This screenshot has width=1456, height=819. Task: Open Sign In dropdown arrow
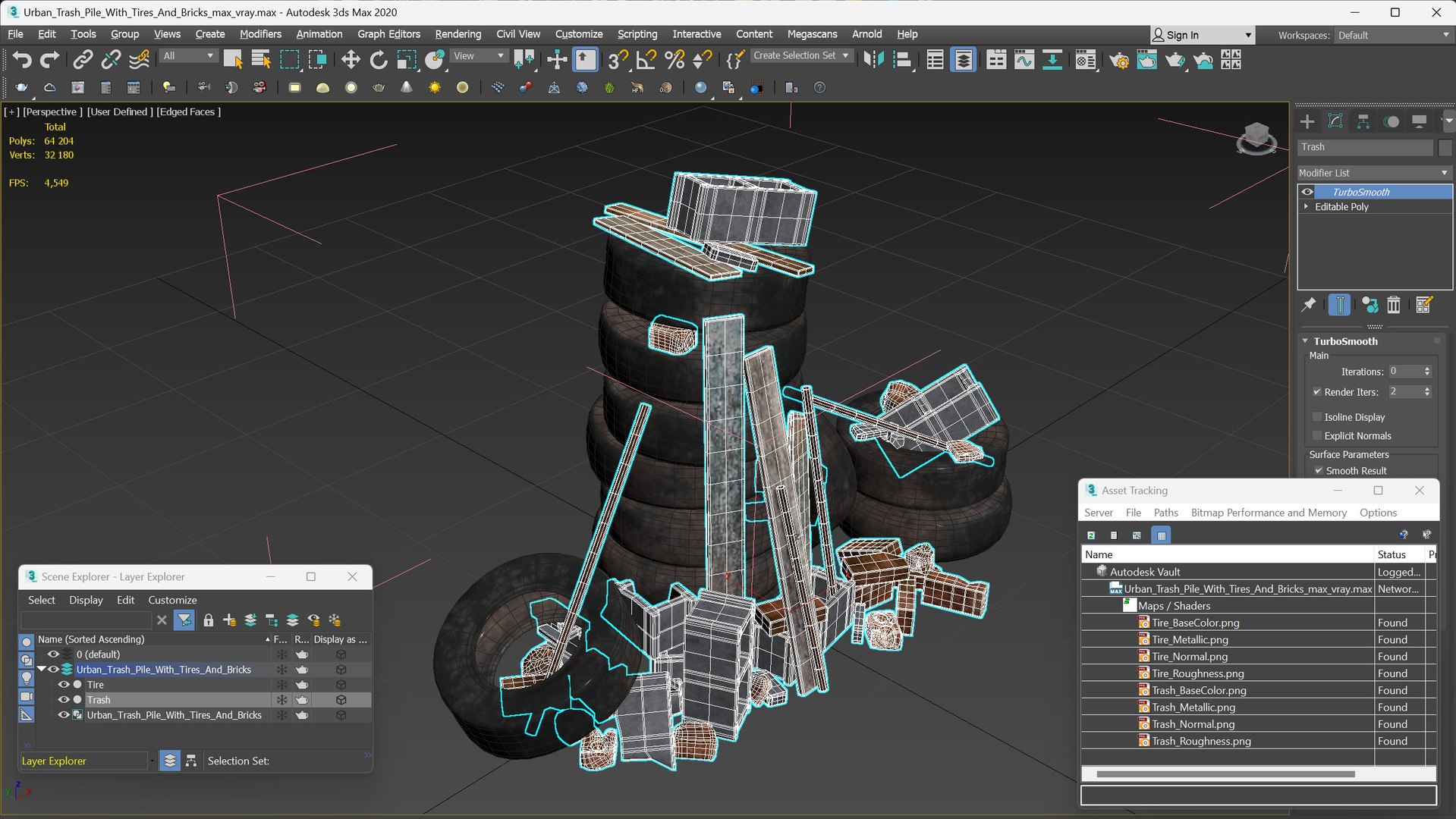coord(1248,36)
